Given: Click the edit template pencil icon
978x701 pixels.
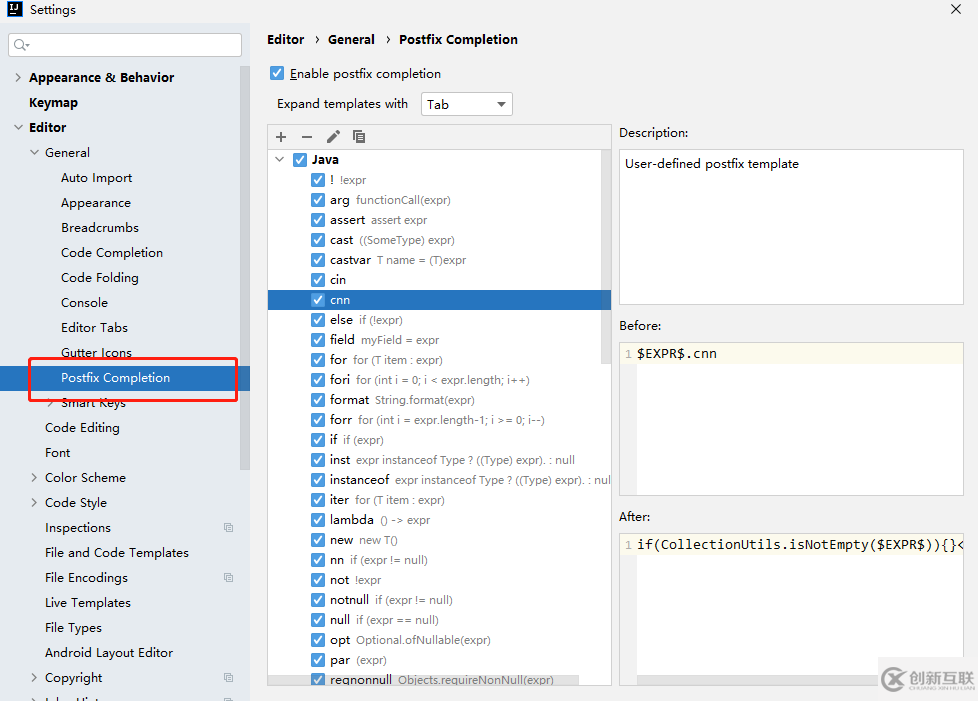Looking at the screenshot, I should click(333, 137).
